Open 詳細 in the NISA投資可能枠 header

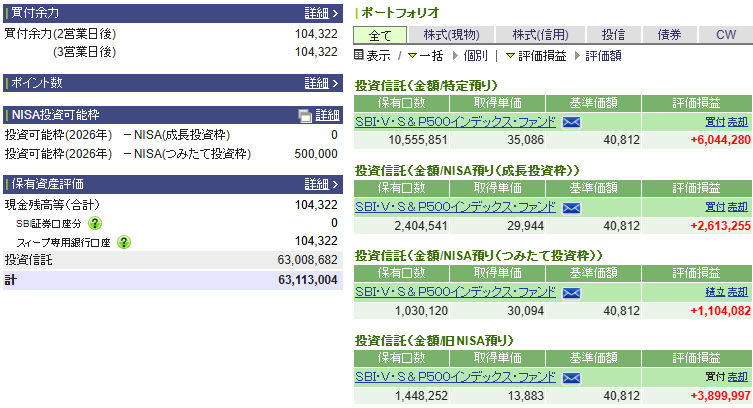pos(328,115)
